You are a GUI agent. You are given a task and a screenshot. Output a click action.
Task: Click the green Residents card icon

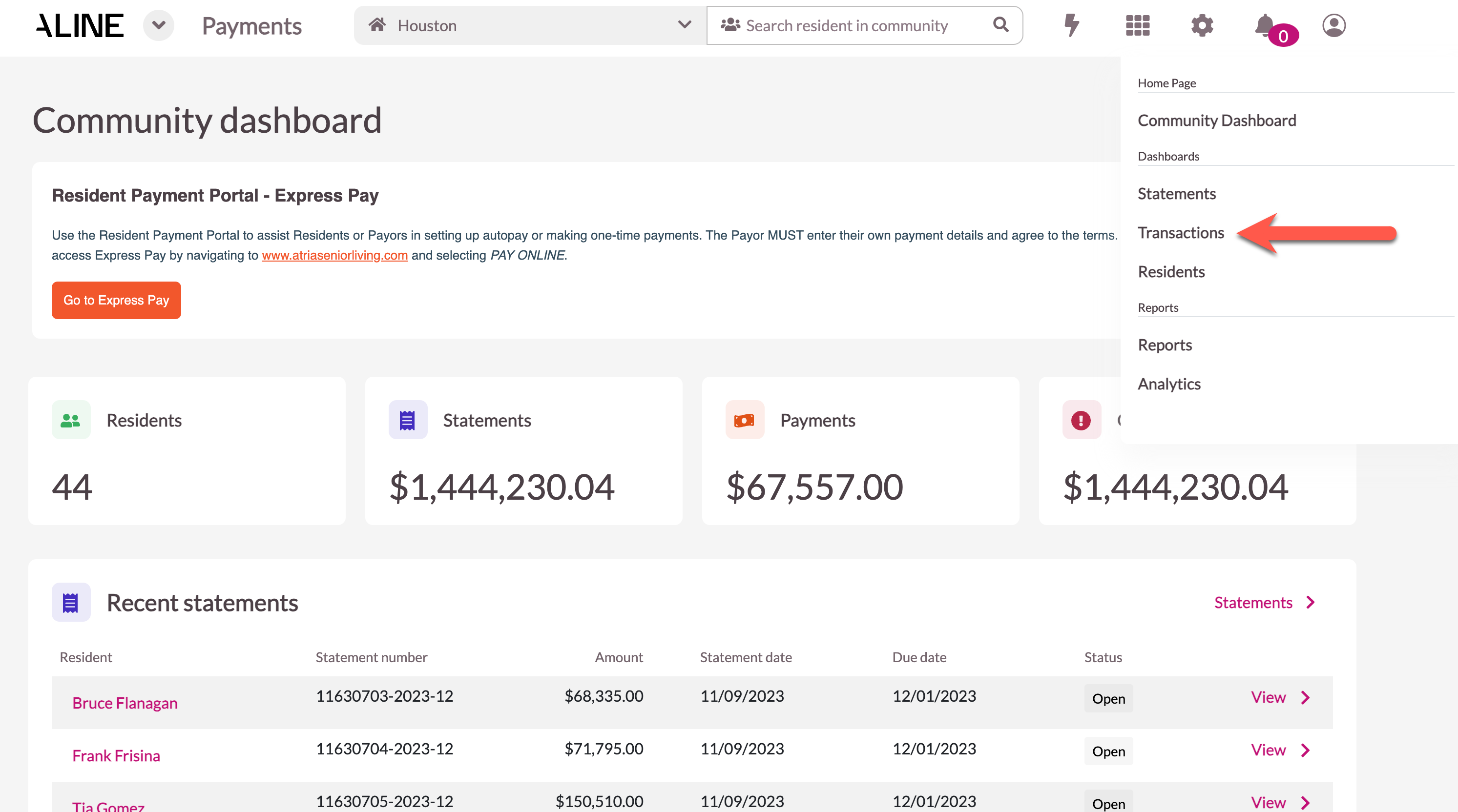(x=71, y=420)
